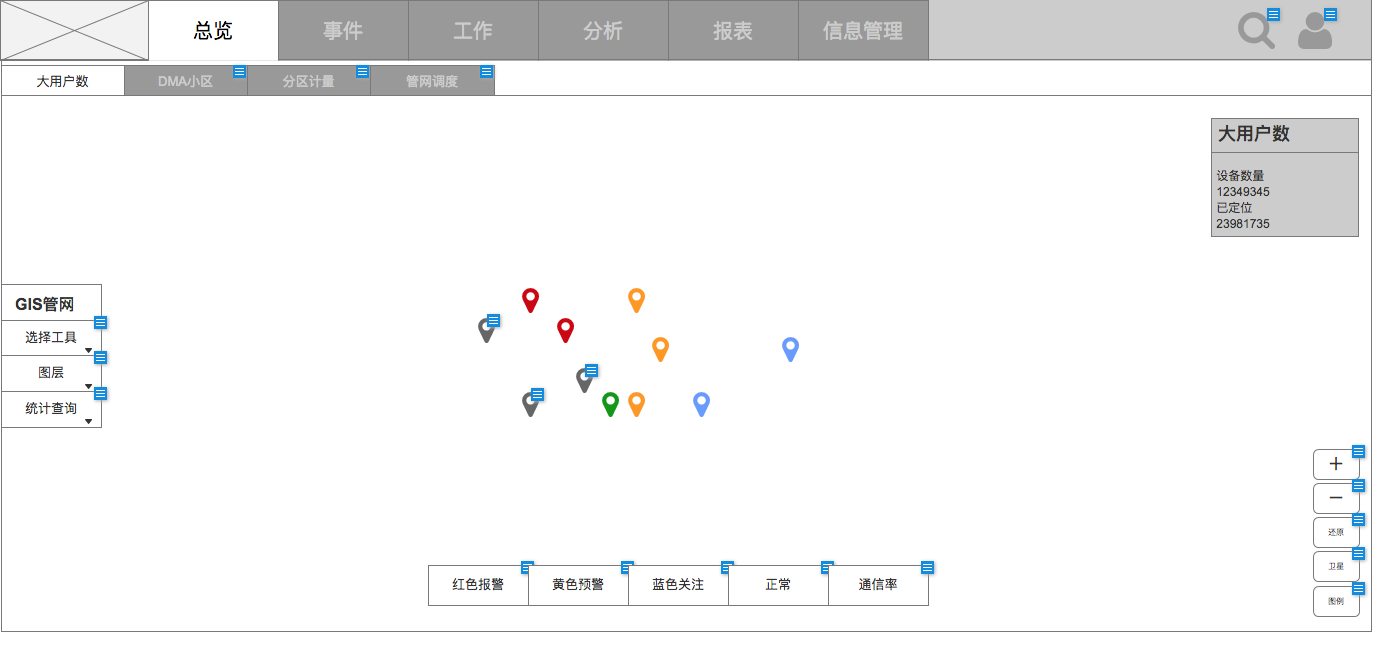1381x651 pixels.
Task: Click the logo placeholder image
Action: 75,30
